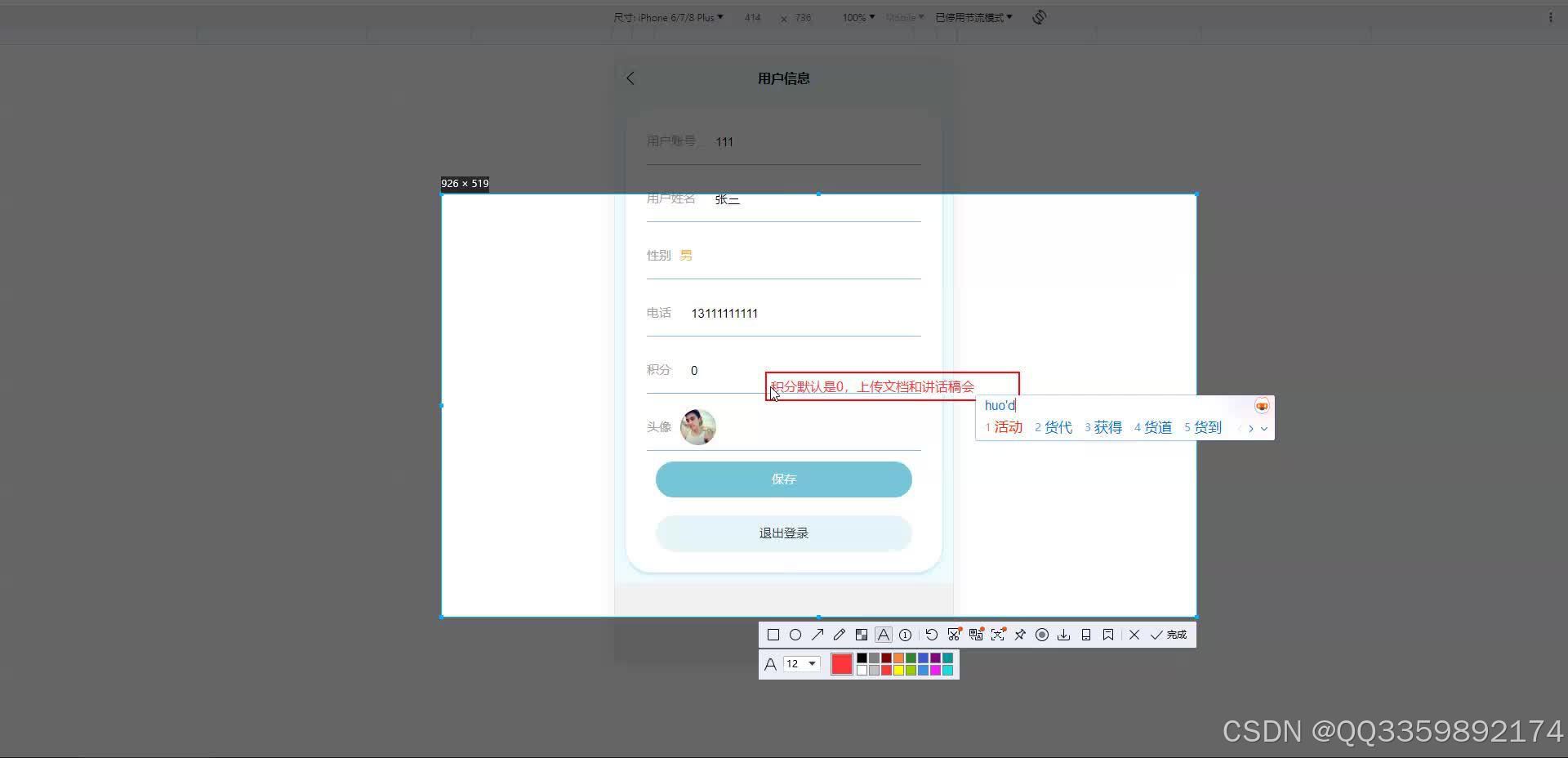Open the 已停用节流模式 throttling dropdown
The width and height of the screenshot is (1568, 758).
pyautogui.click(x=973, y=17)
